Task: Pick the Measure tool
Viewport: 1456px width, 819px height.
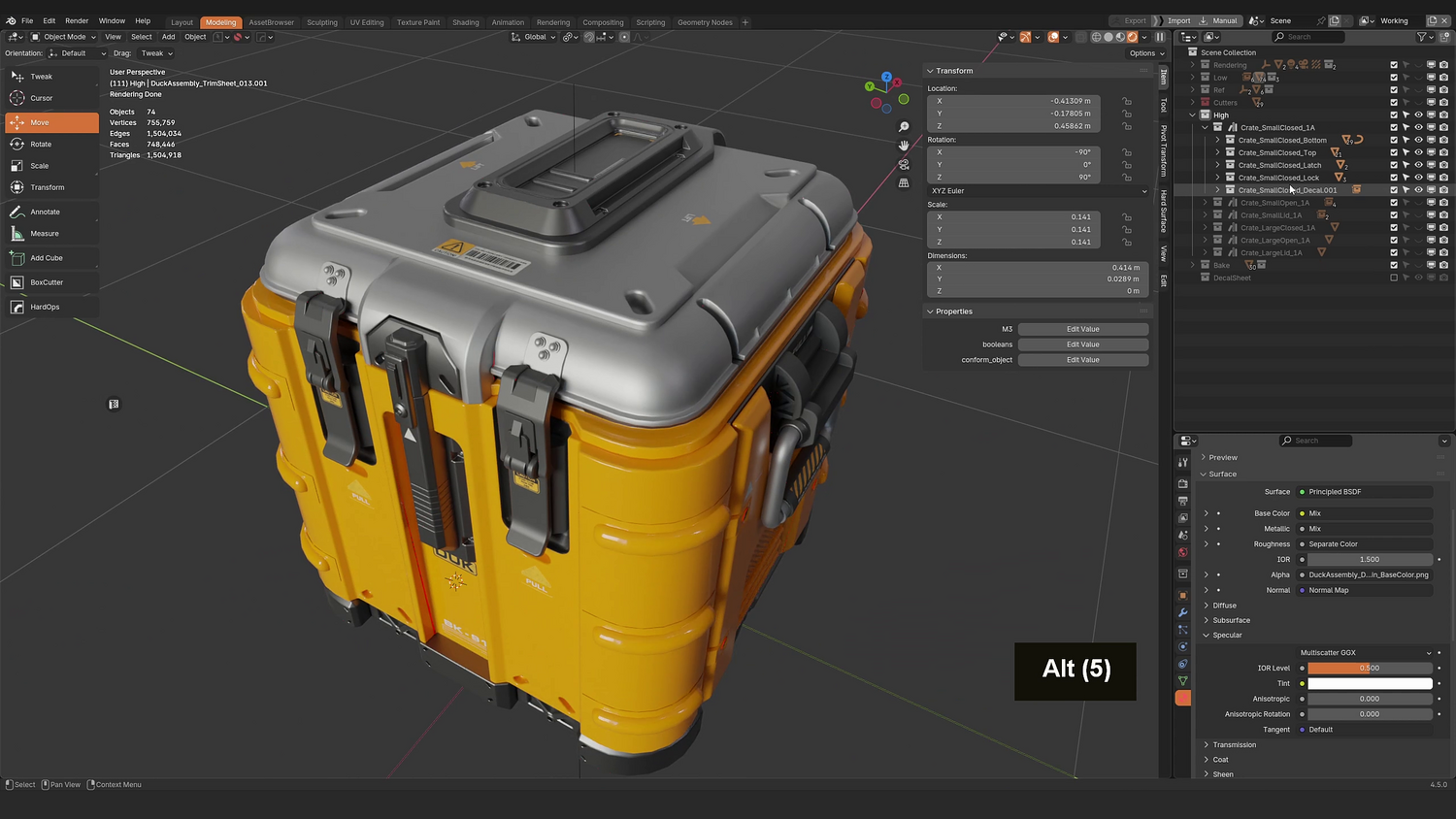Action: click(x=51, y=234)
